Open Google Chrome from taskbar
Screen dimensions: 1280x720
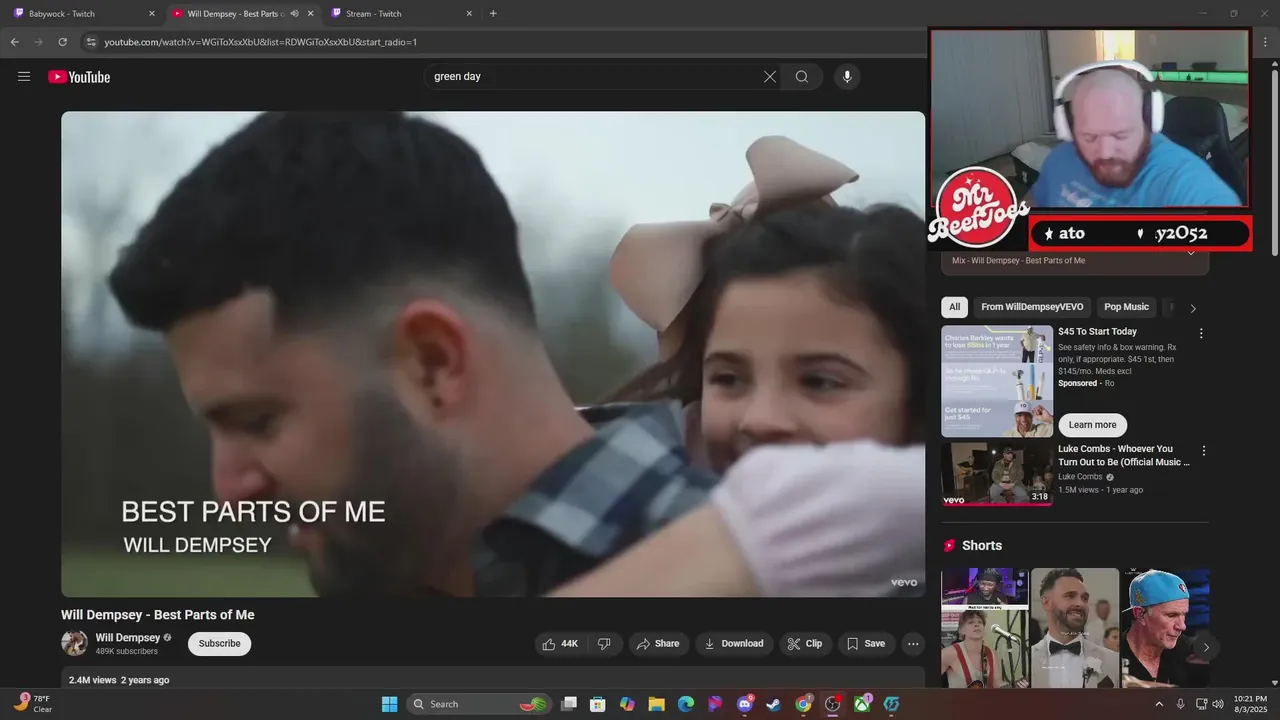(803, 704)
